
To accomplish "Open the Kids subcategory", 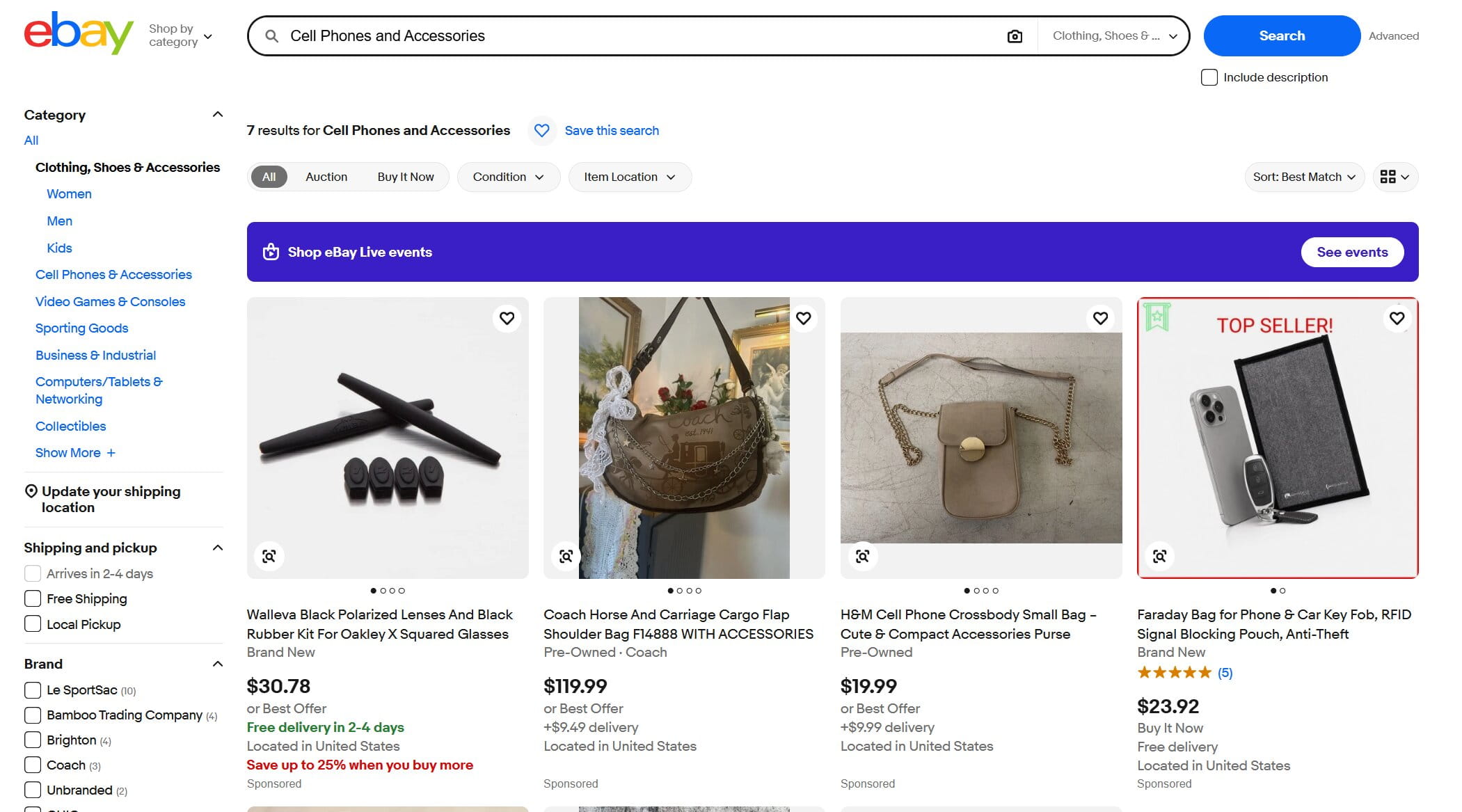I will click(x=59, y=248).
